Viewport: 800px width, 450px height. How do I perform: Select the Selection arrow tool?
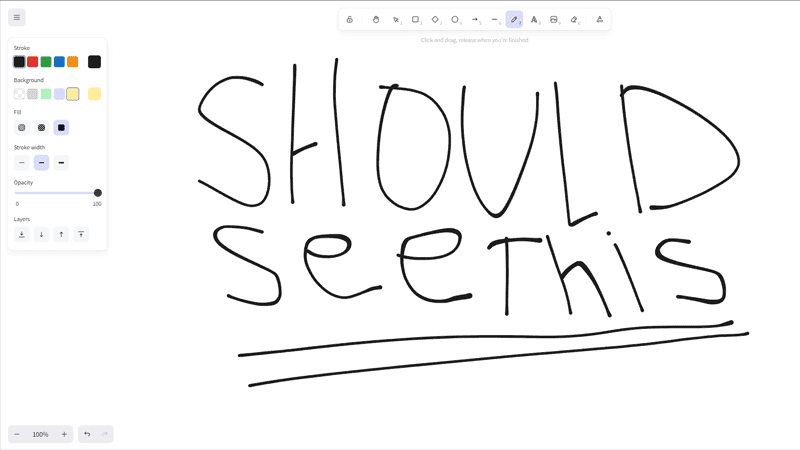tap(396, 19)
